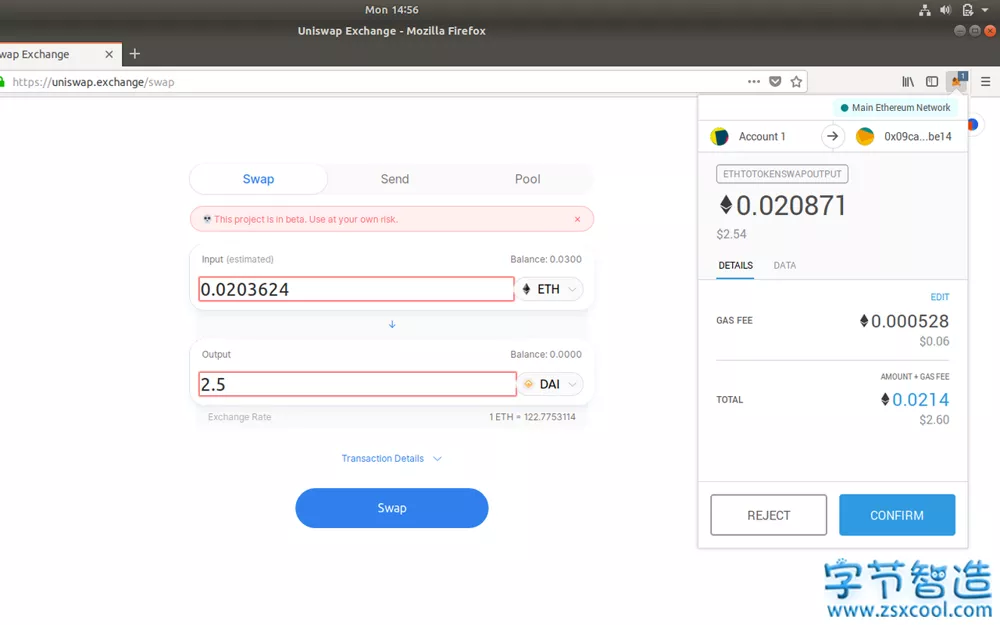The width and height of the screenshot is (1000, 625).
Task: Open DAI token selector dropdown
Action: point(549,384)
